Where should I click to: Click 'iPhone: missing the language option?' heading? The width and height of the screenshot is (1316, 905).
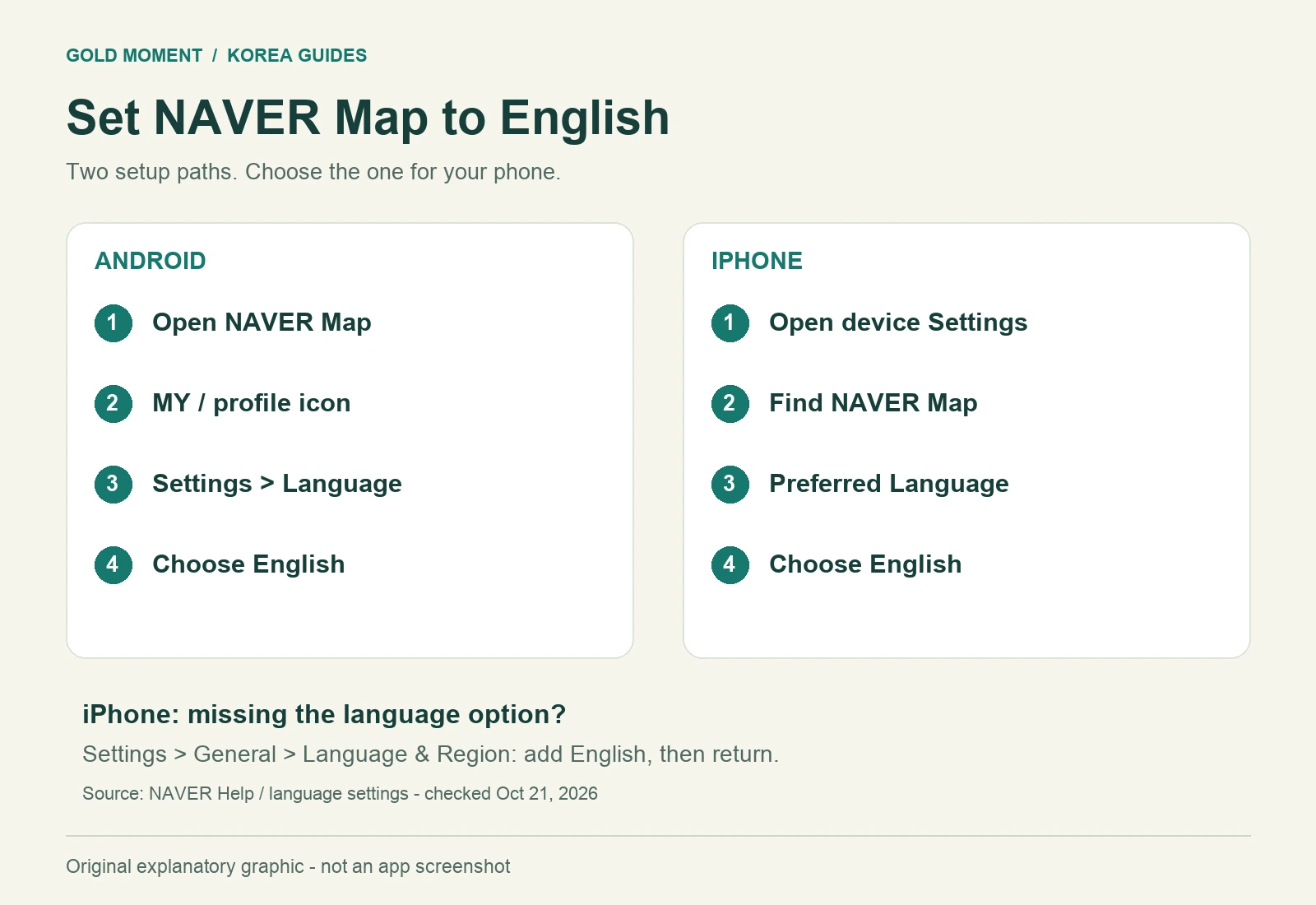[324, 714]
